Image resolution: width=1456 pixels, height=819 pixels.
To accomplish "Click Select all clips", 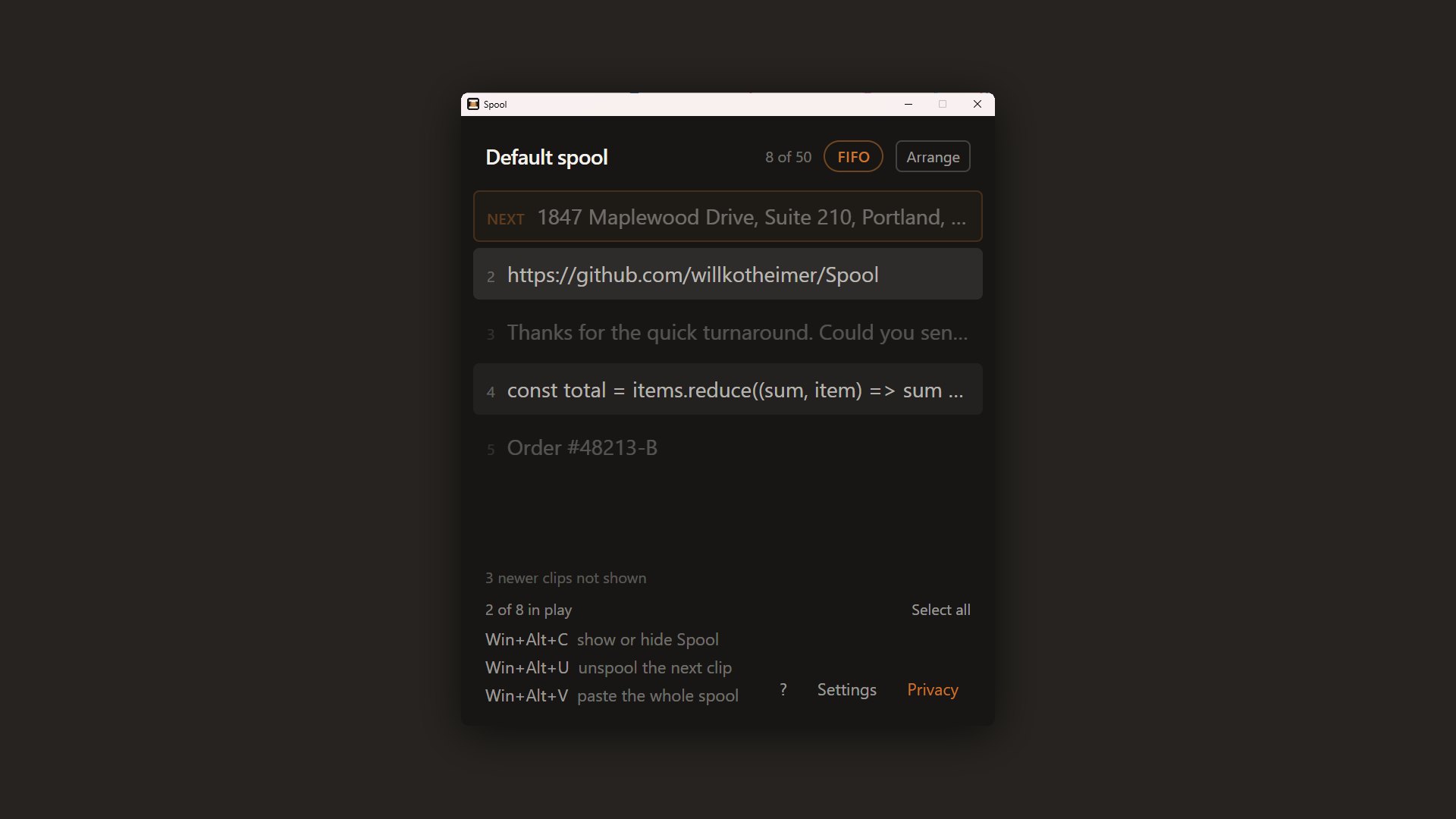I will 940,610.
